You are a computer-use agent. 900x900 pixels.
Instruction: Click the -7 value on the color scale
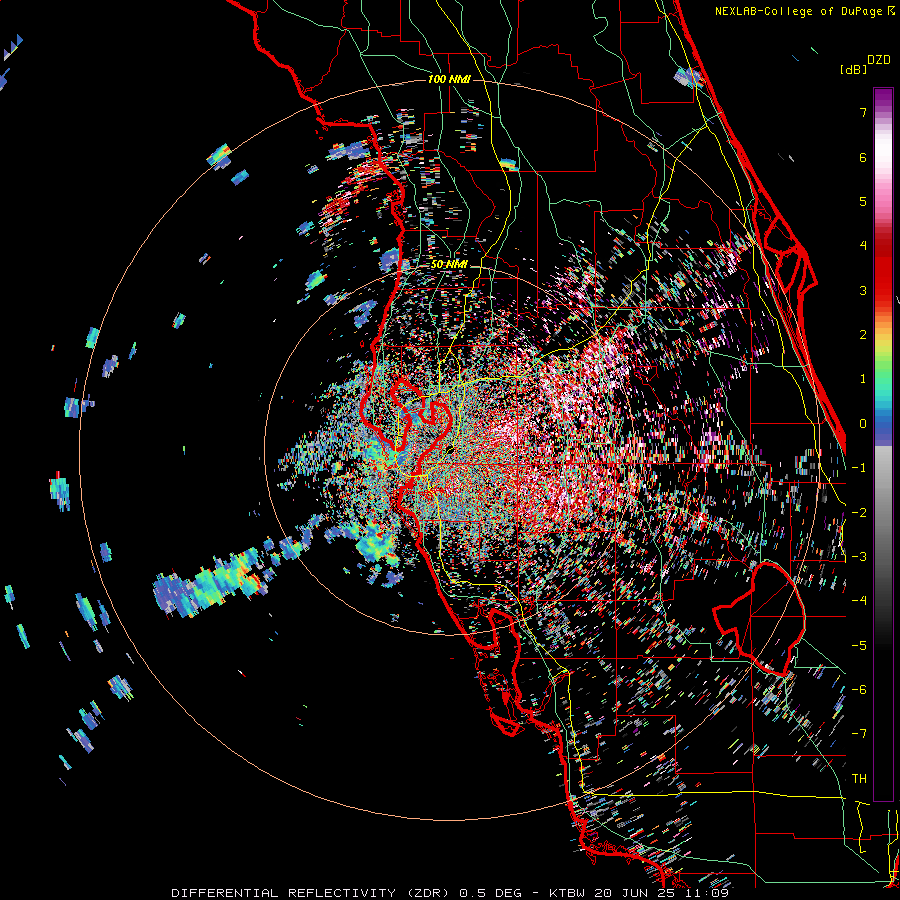pos(859,734)
